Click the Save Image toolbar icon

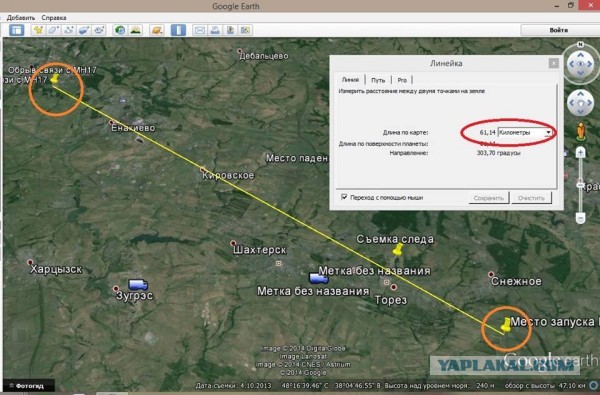pos(230,30)
